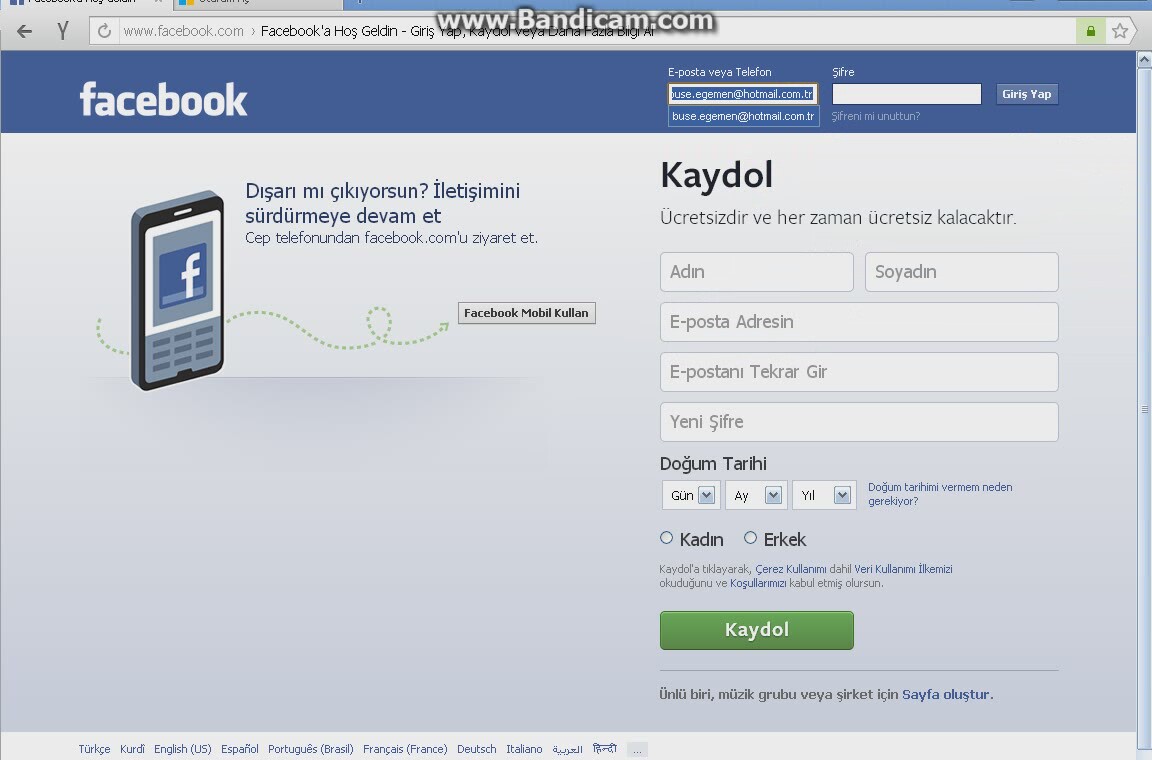
Task: Click the green padlock security icon
Action: (1090, 31)
